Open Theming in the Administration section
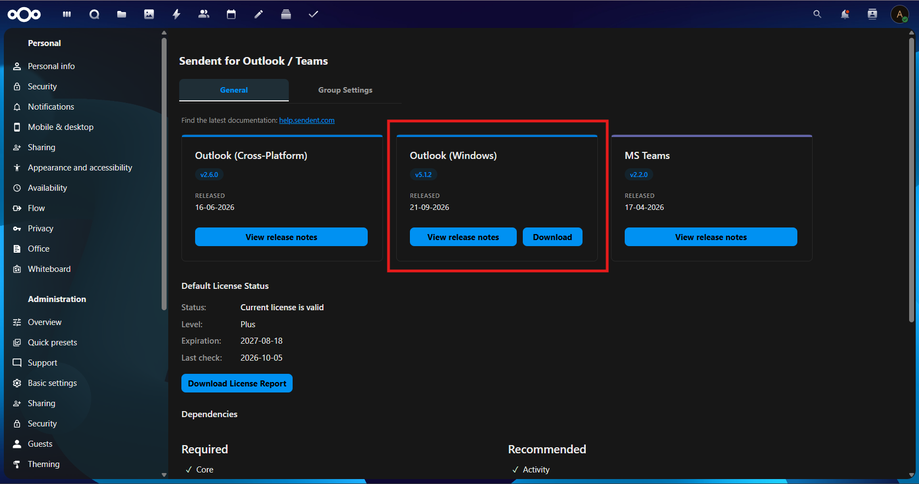Screen dimensions: 919x484 pyautogui.click(x=44, y=464)
